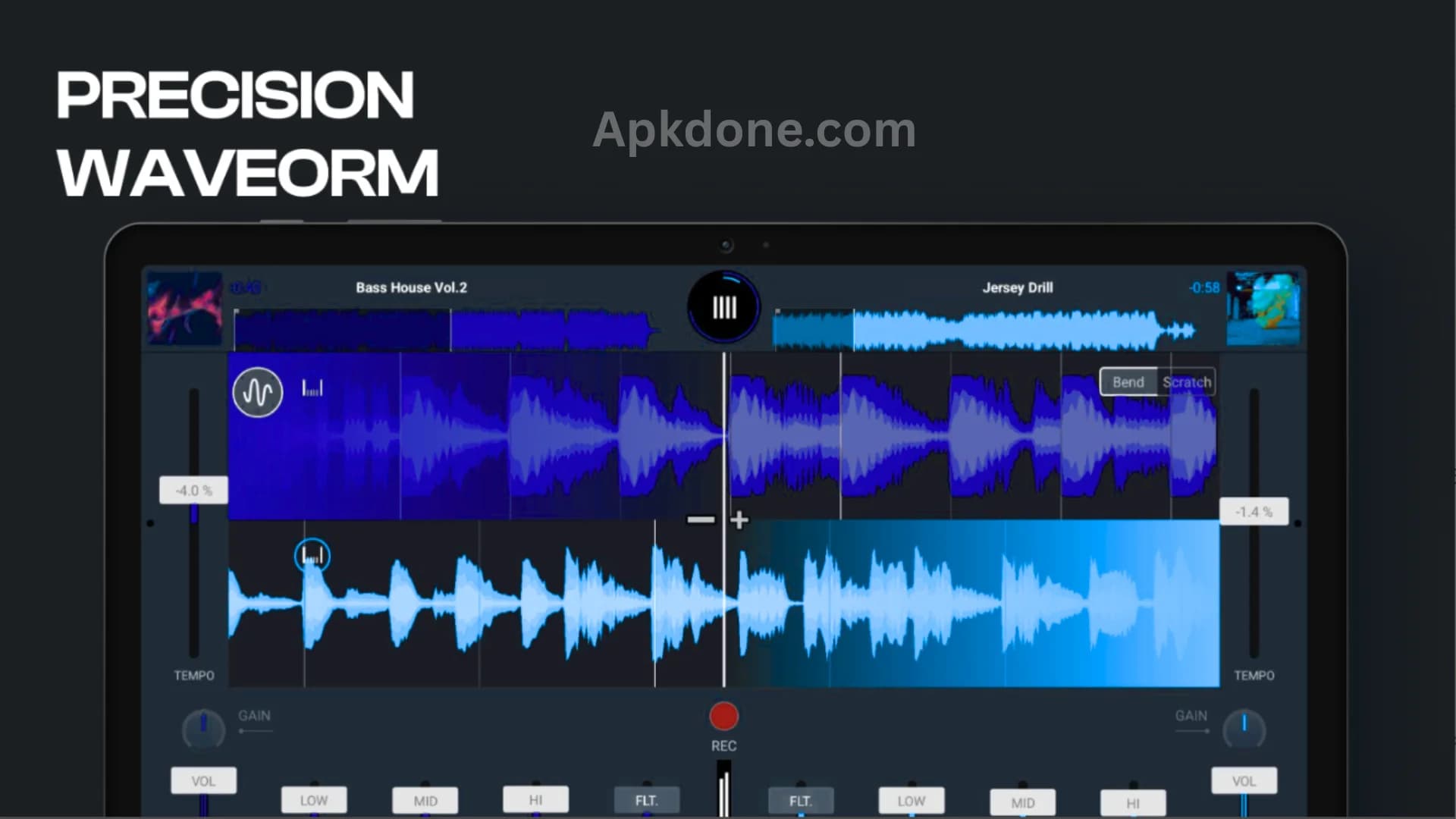Click the Bass House Vol.2 track title
This screenshot has height=819, width=1456.
click(411, 287)
